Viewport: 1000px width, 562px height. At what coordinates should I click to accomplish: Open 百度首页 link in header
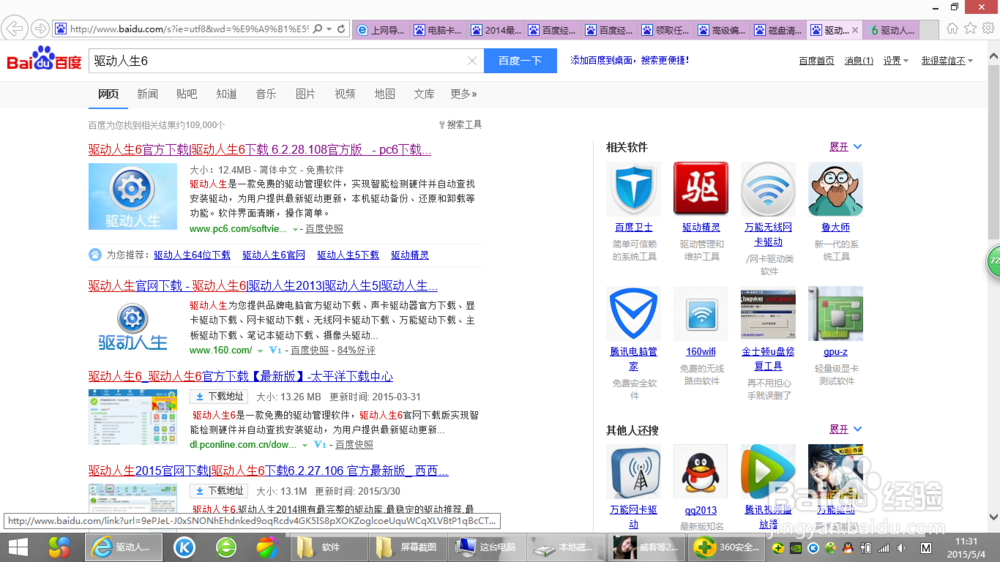click(x=816, y=61)
